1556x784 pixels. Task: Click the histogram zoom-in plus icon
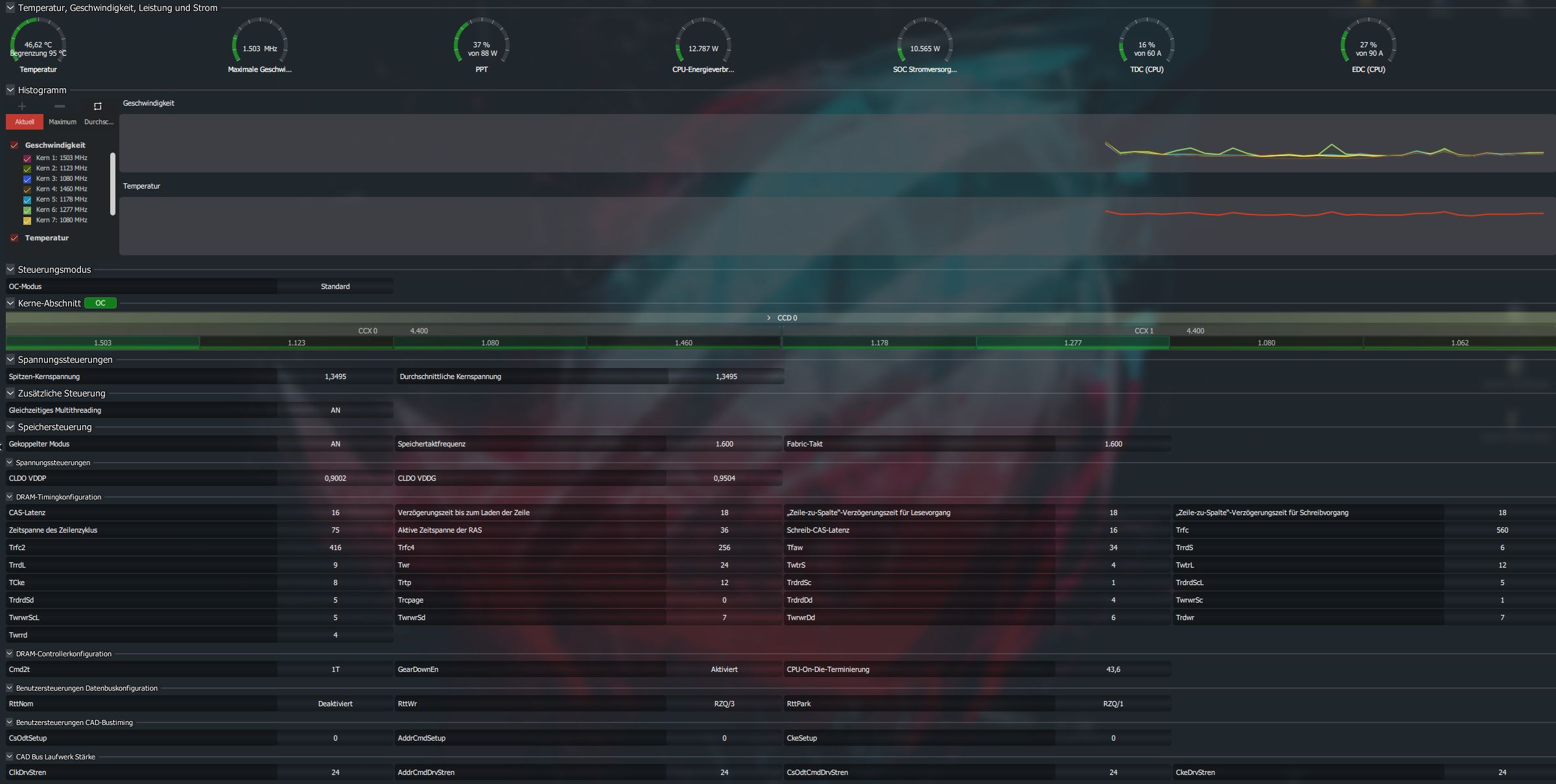click(22, 106)
